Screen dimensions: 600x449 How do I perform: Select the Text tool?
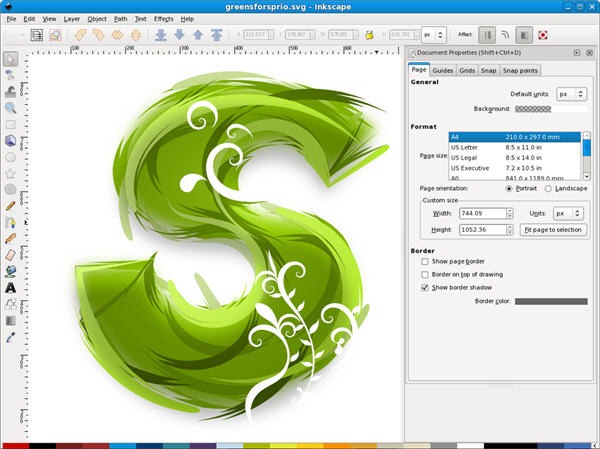pyautogui.click(x=11, y=287)
